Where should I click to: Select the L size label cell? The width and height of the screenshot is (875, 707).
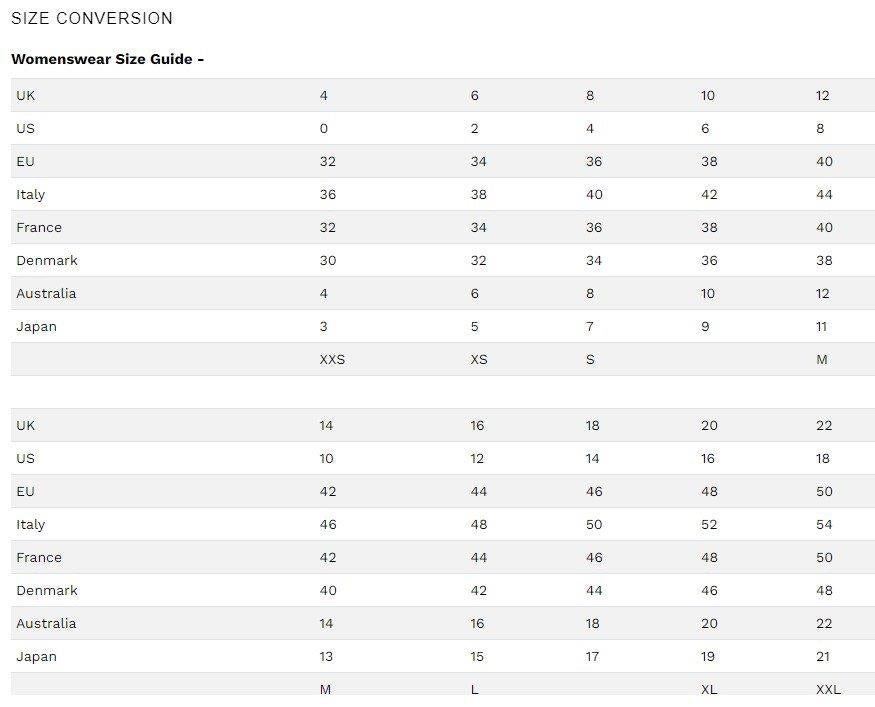475,689
